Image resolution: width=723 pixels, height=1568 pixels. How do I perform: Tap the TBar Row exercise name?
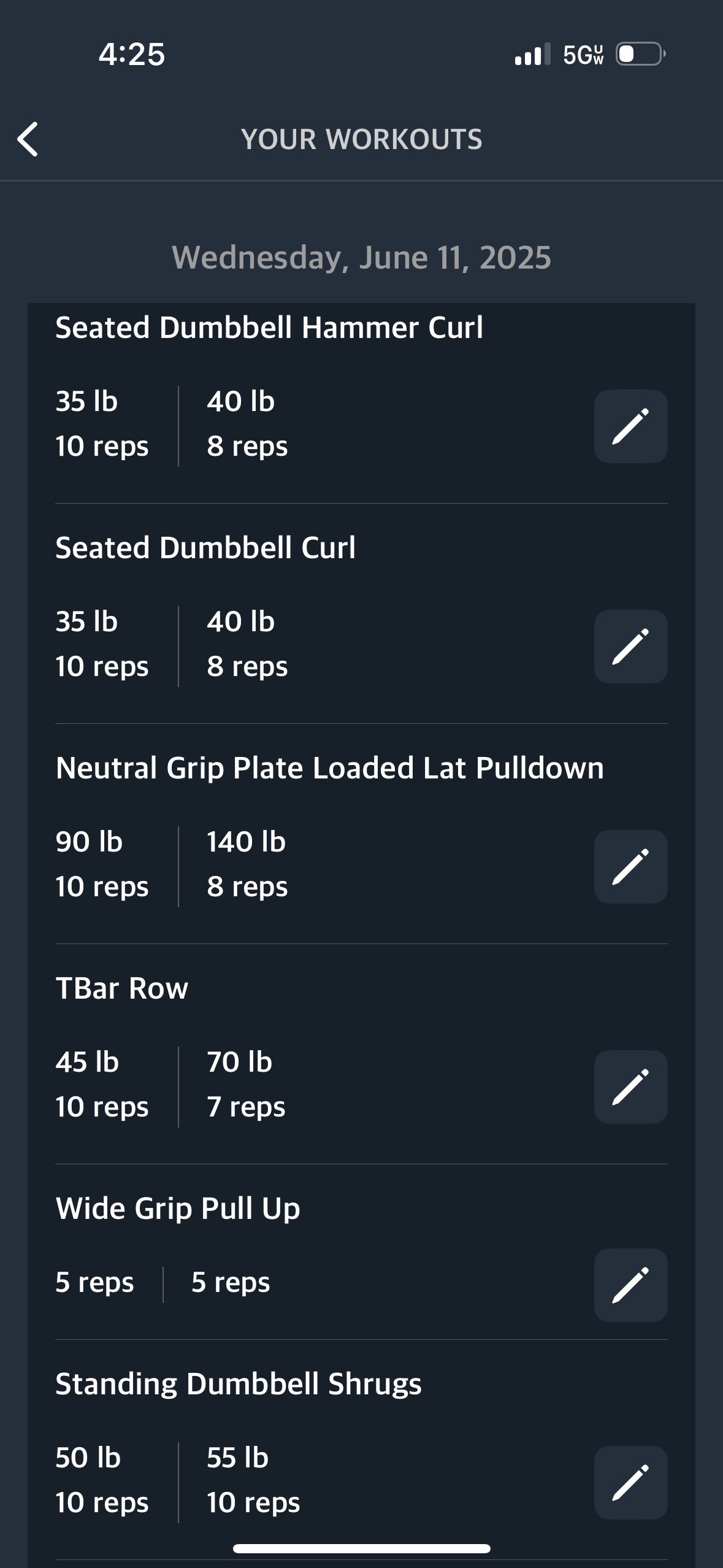[x=122, y=988]
